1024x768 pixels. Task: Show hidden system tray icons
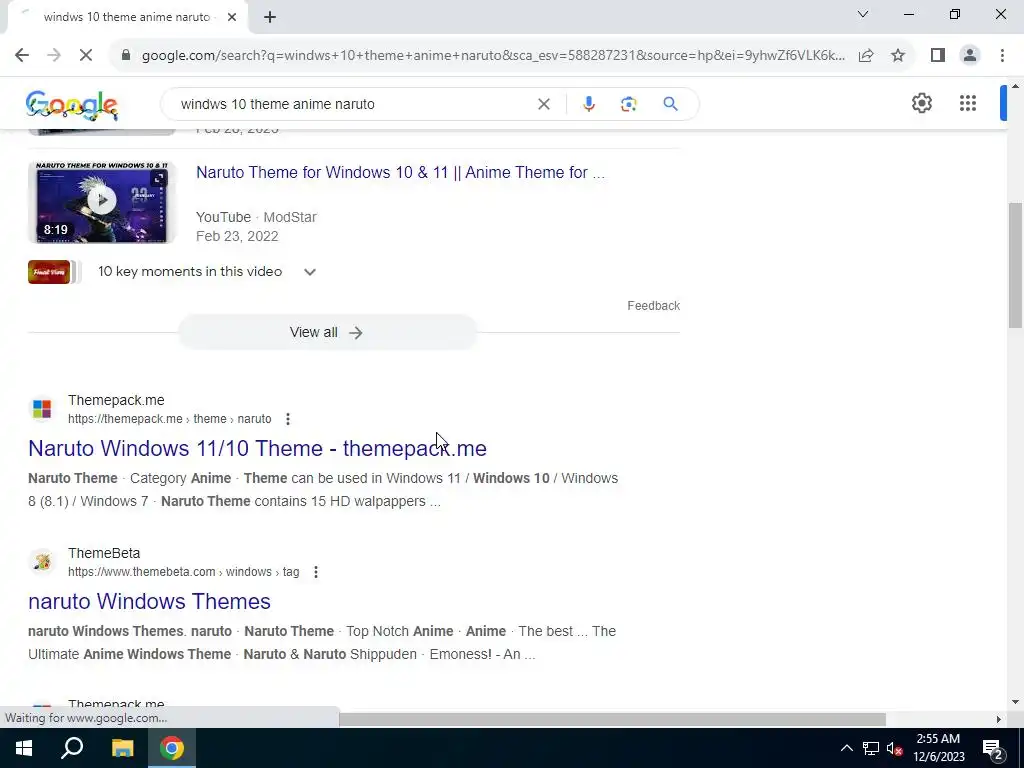[846, 748]
